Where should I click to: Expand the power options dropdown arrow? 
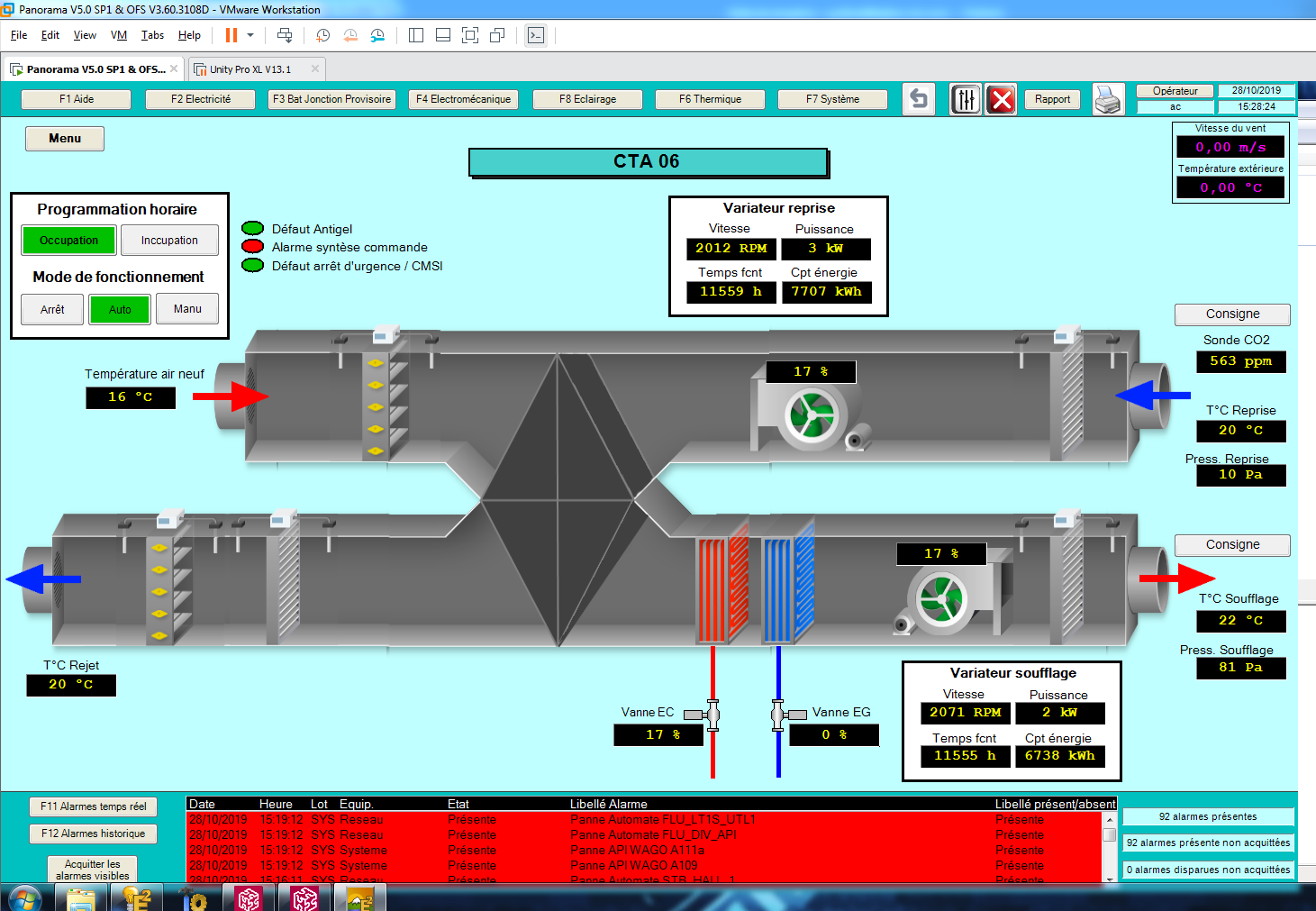[x=250, y=35]
